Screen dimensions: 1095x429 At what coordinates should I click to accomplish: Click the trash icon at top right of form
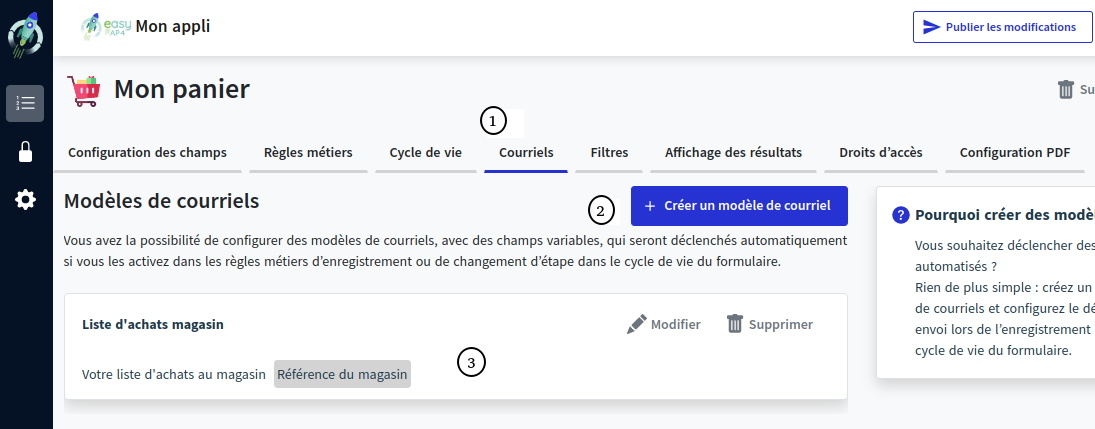coord(1066,90)
